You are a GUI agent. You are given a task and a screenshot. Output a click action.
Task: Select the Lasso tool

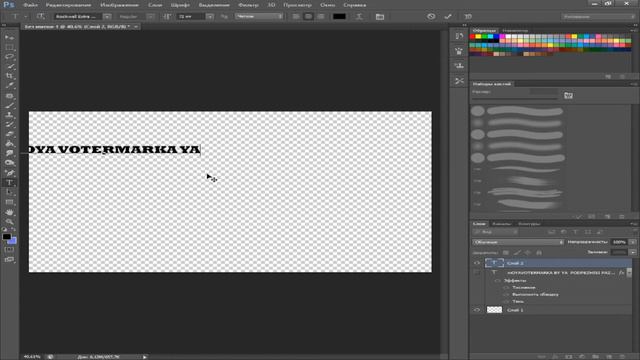[x=9, y=57]
